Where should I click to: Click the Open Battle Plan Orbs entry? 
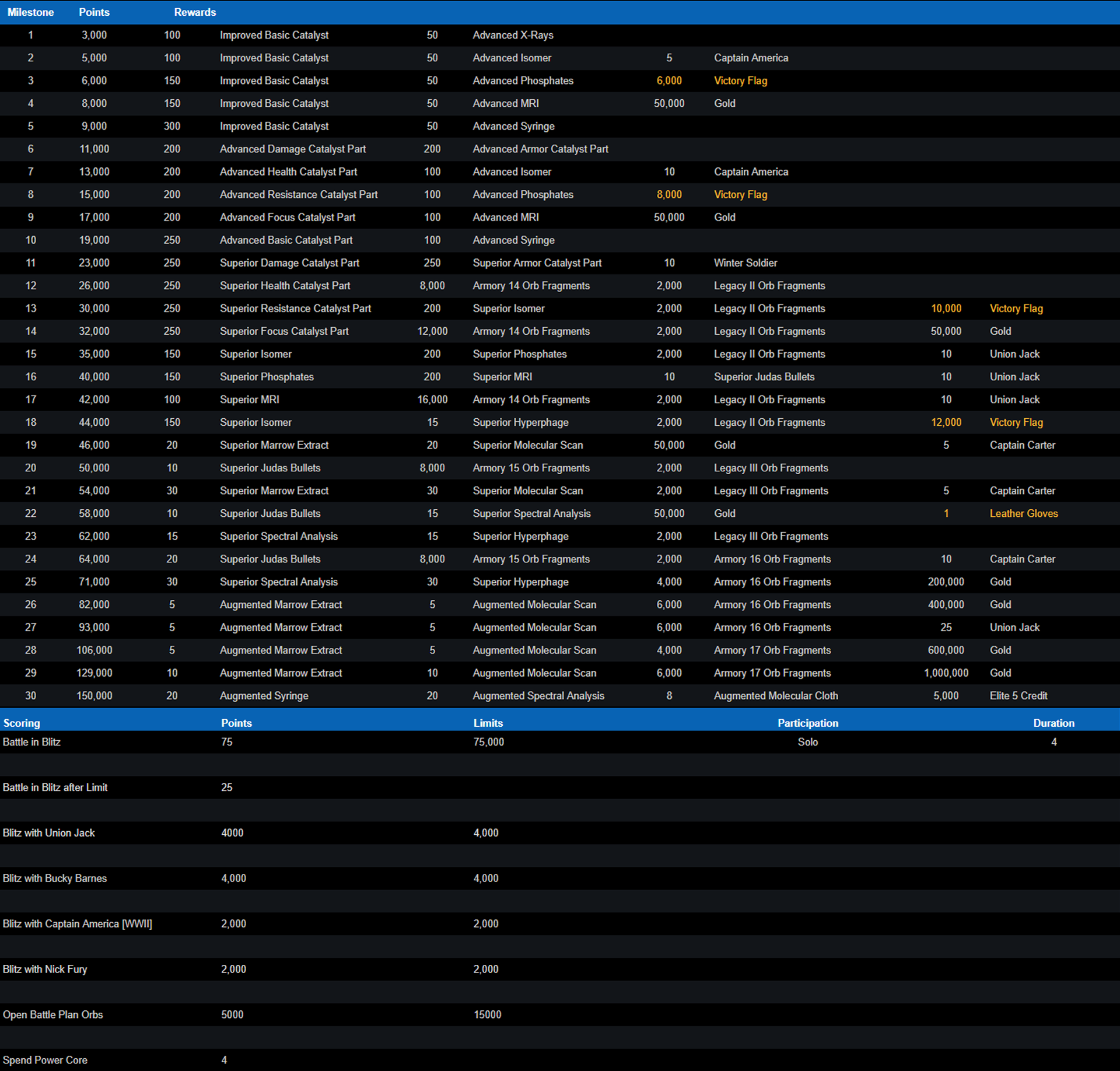[x=52, y=1015]
